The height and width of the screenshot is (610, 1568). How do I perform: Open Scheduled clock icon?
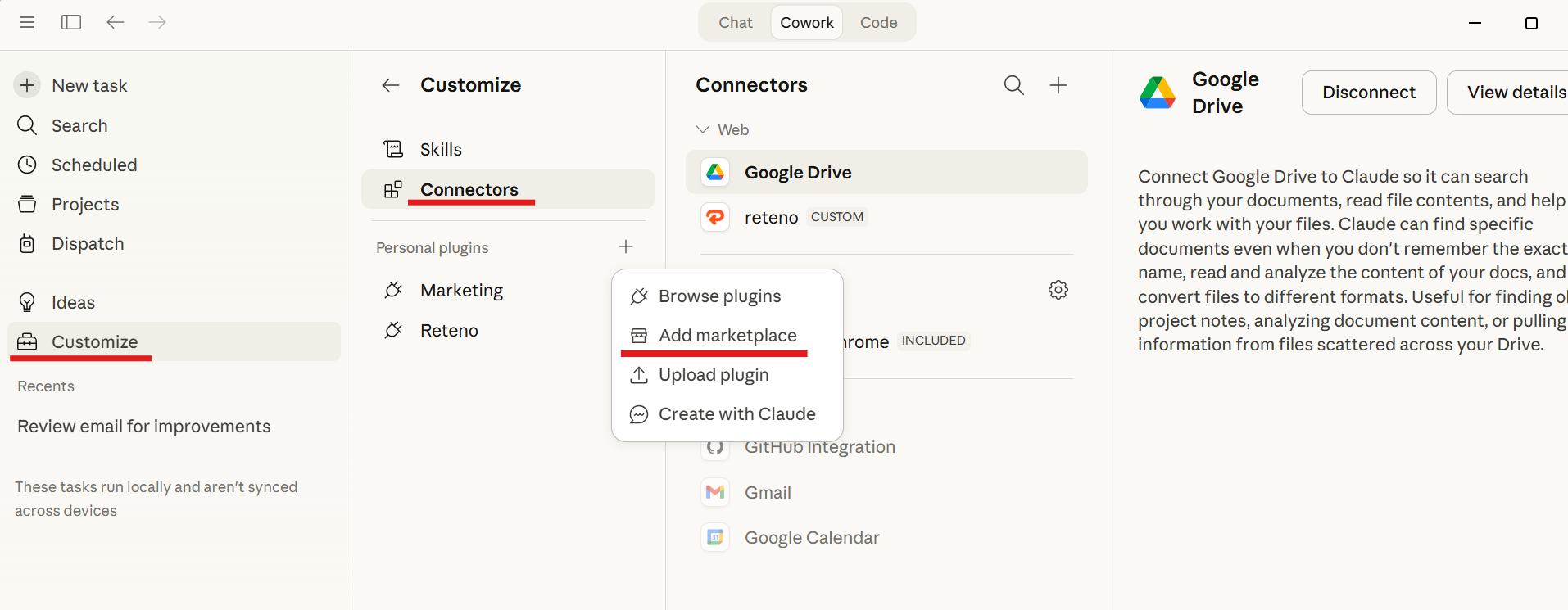(27, 165)
